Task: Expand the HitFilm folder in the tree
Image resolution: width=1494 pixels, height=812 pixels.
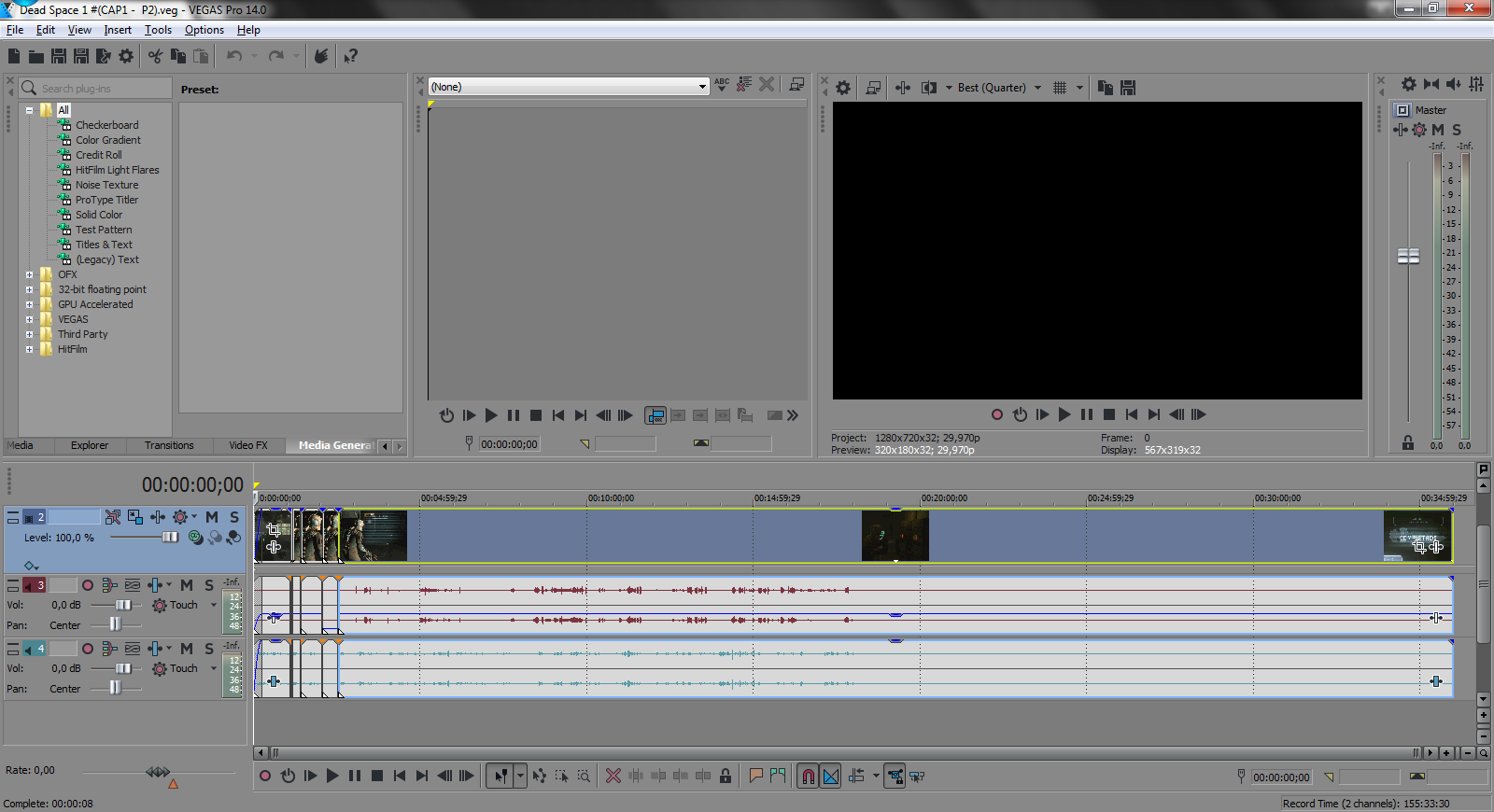Action: 29,349
